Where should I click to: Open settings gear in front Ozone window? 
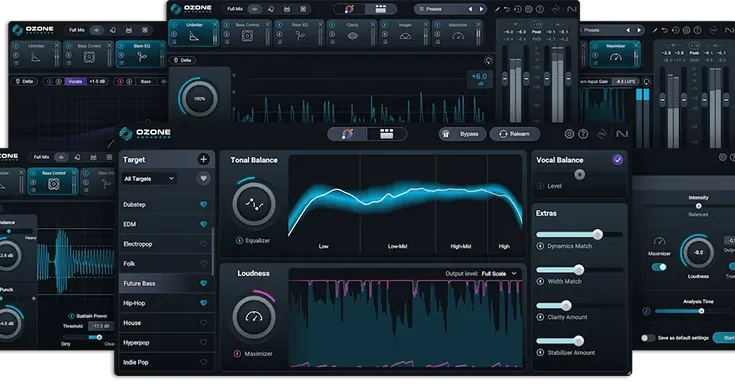[x=569, y=134]
